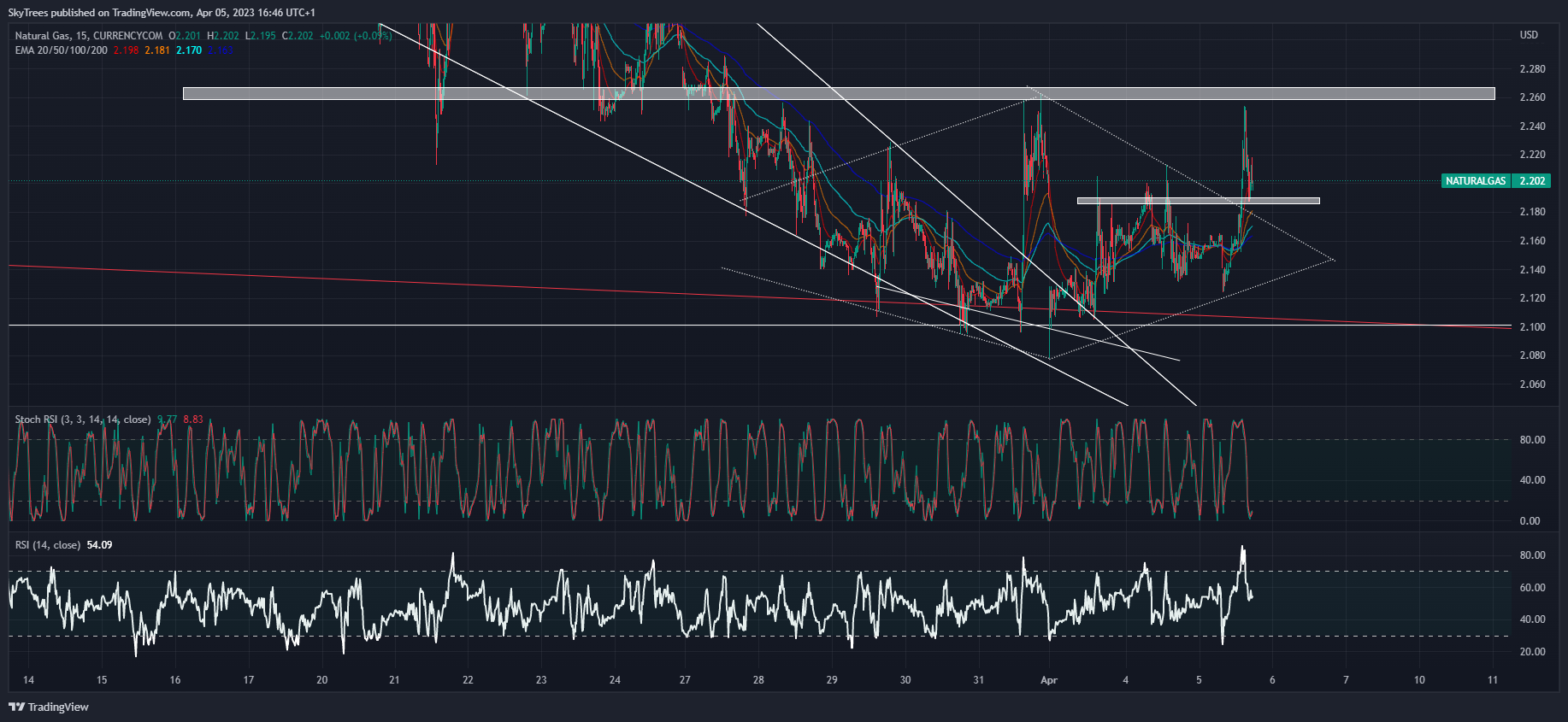Click the 2.080 price axis label
This screenshot has width=1568, height=722.
(1533, 355)
